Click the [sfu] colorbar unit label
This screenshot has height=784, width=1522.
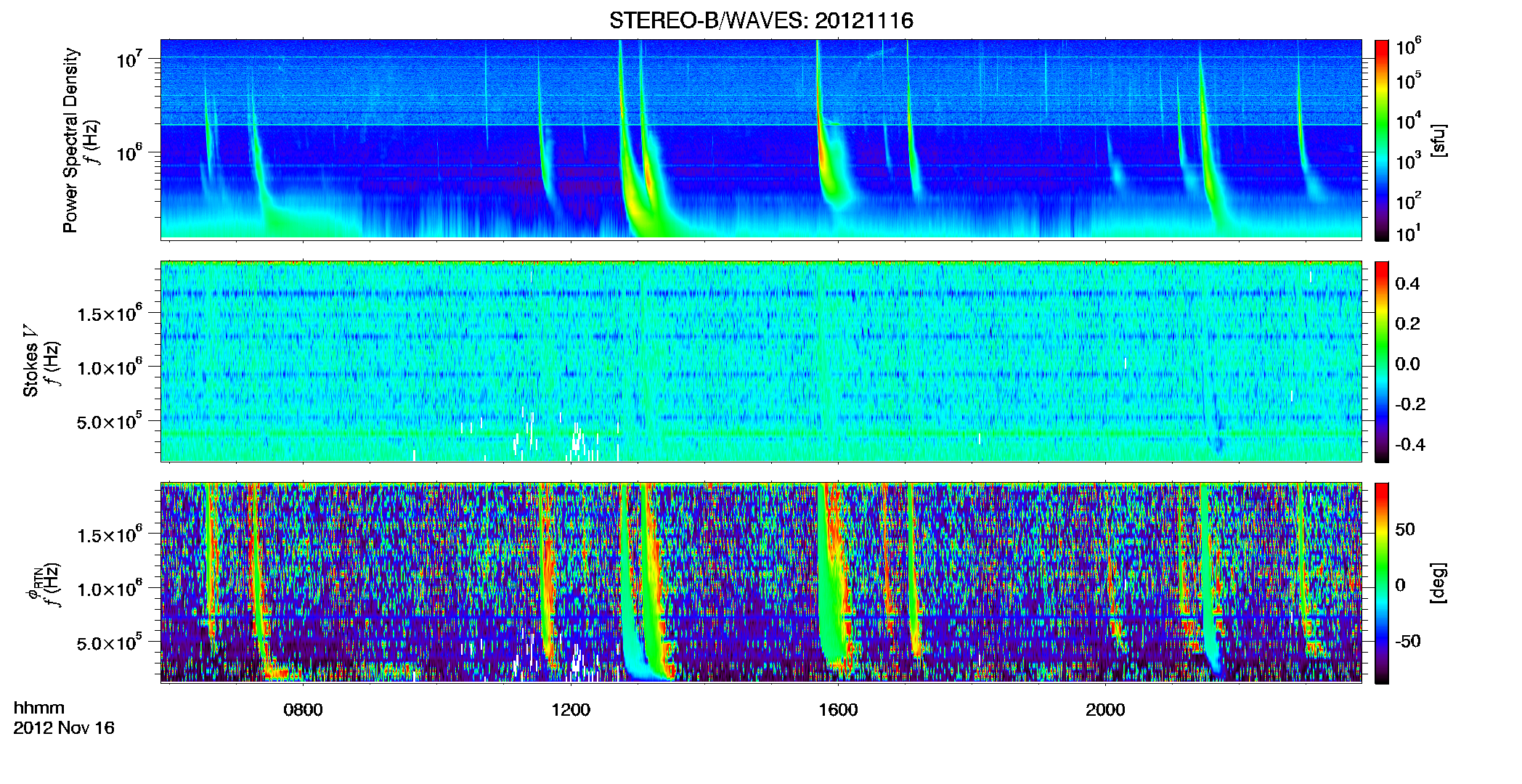[x=1438, y=140]
